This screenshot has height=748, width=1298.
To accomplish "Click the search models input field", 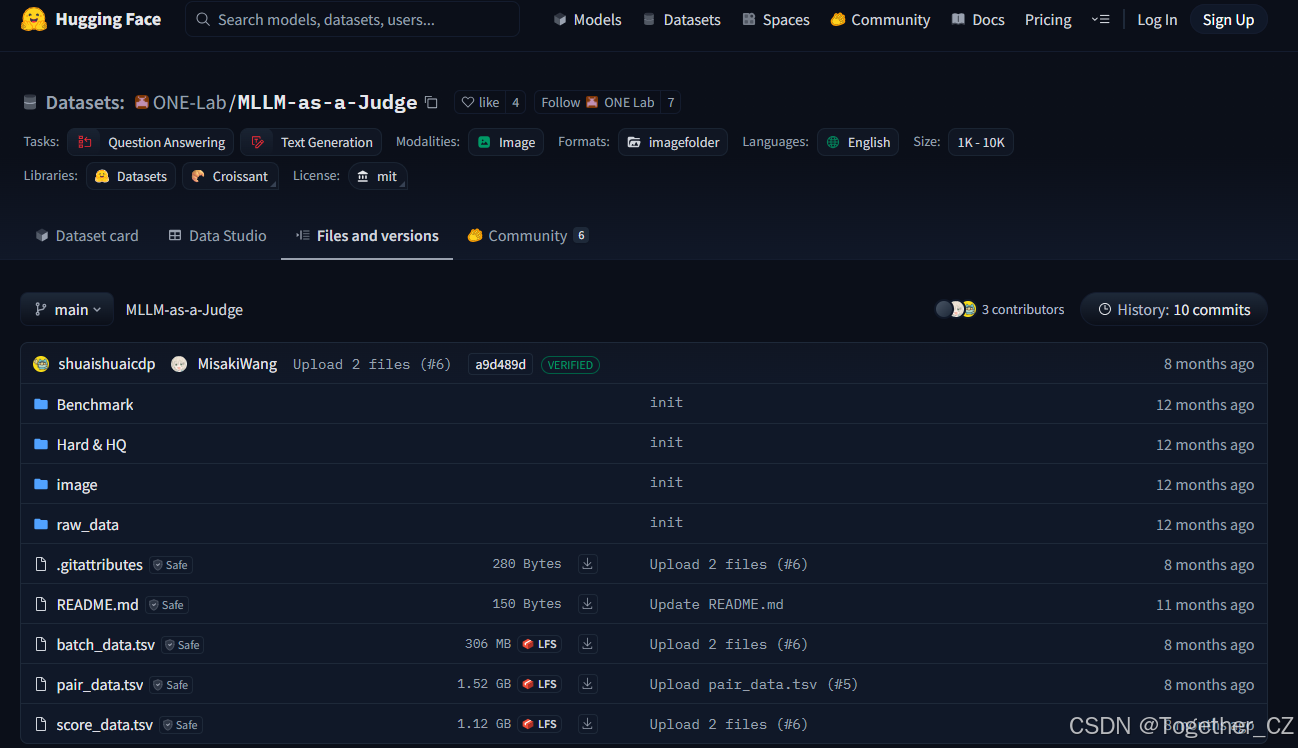I will [352, 19].
